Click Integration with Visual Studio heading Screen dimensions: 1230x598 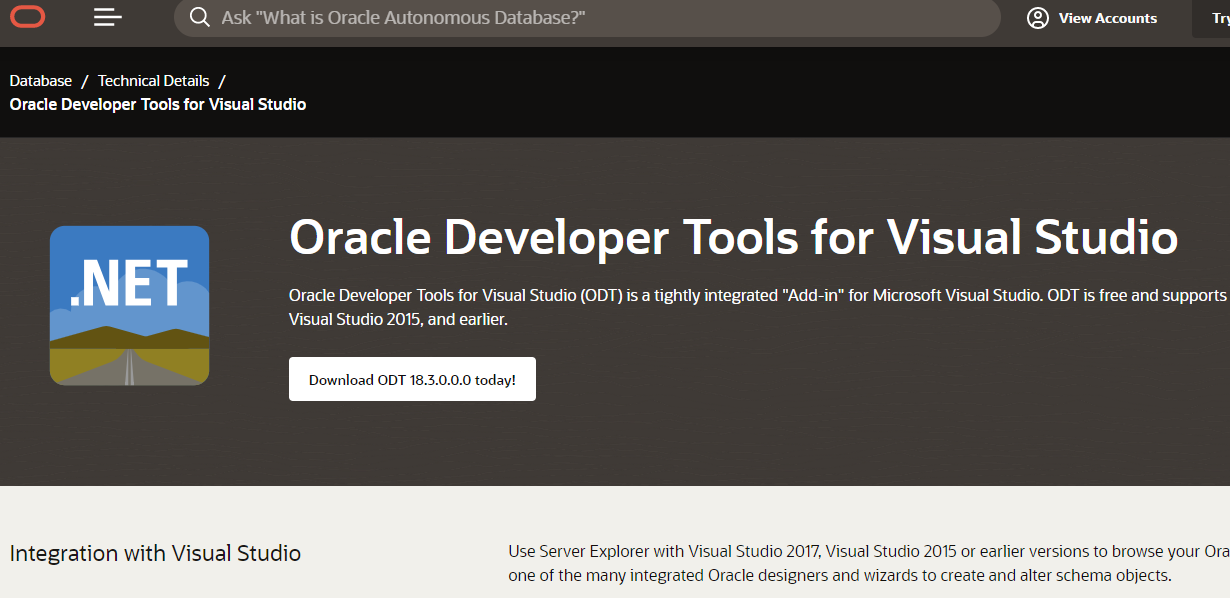[x=155, y=553]
